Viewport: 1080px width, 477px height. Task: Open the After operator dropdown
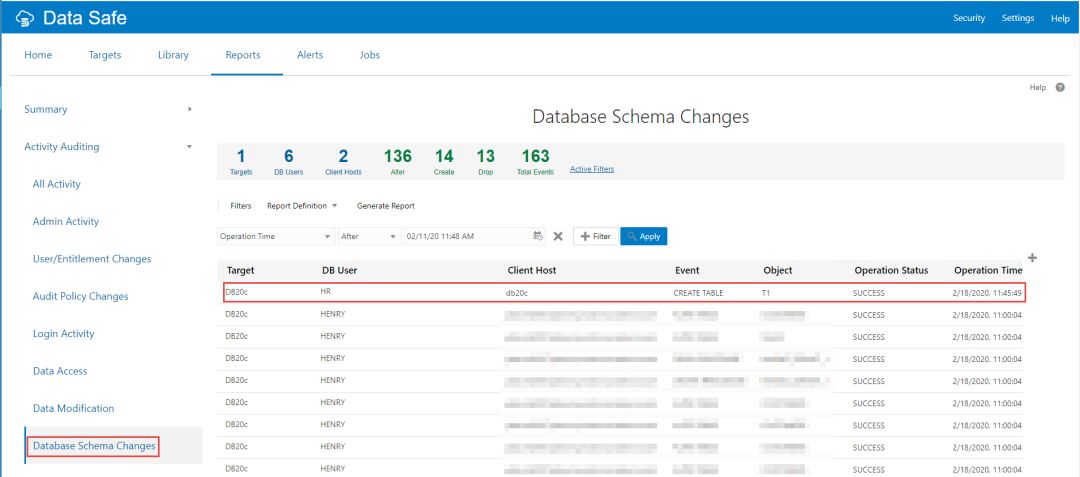click(367, 236)
